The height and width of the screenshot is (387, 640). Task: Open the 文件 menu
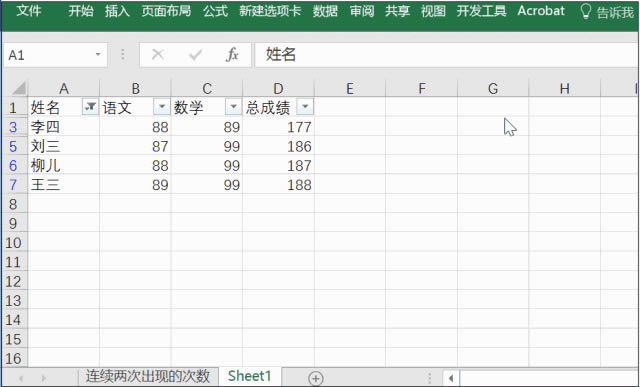pyautogui.click(x=29, y=11)
